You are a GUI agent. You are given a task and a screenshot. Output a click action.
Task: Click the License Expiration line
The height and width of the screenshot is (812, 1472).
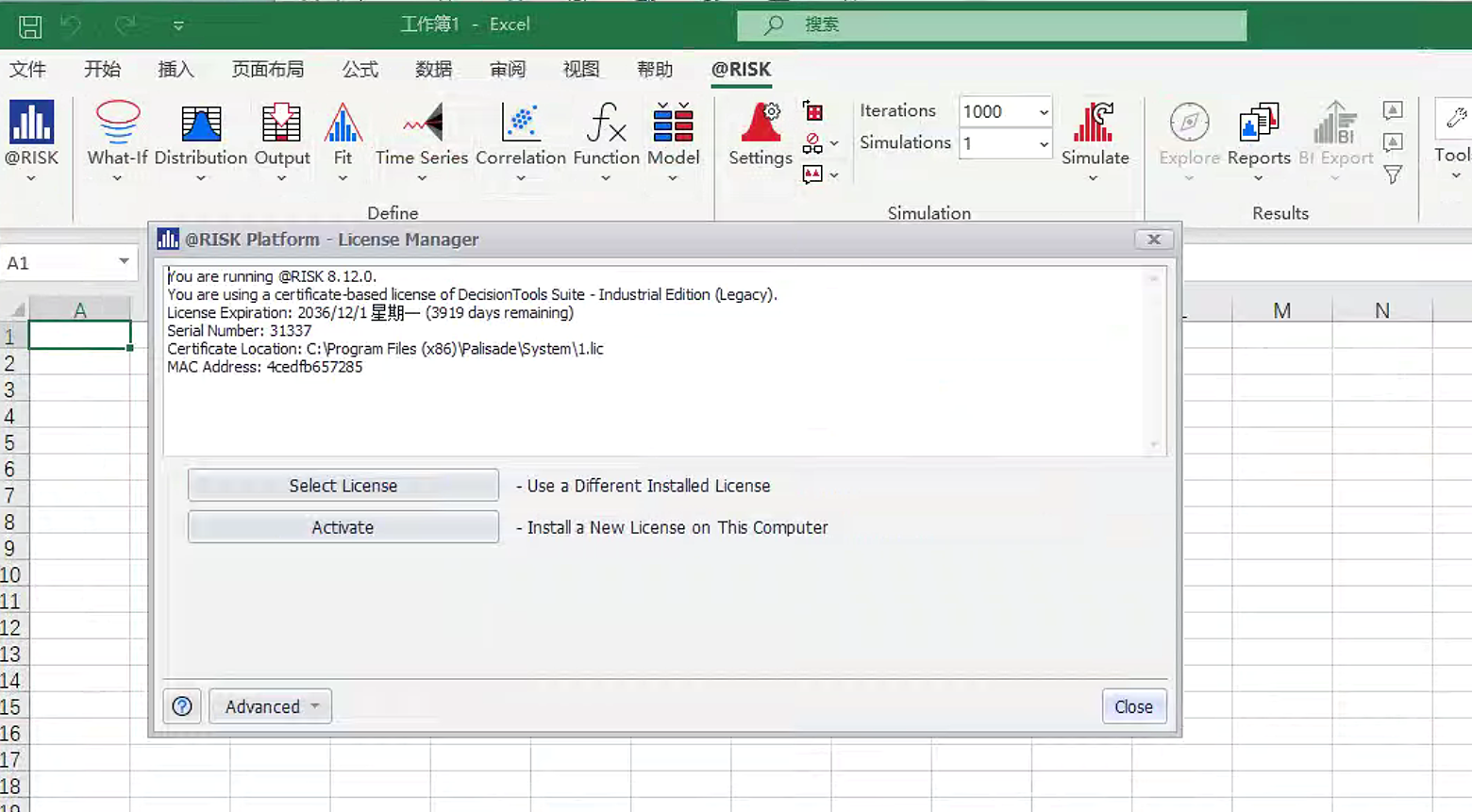click(370, 313)
